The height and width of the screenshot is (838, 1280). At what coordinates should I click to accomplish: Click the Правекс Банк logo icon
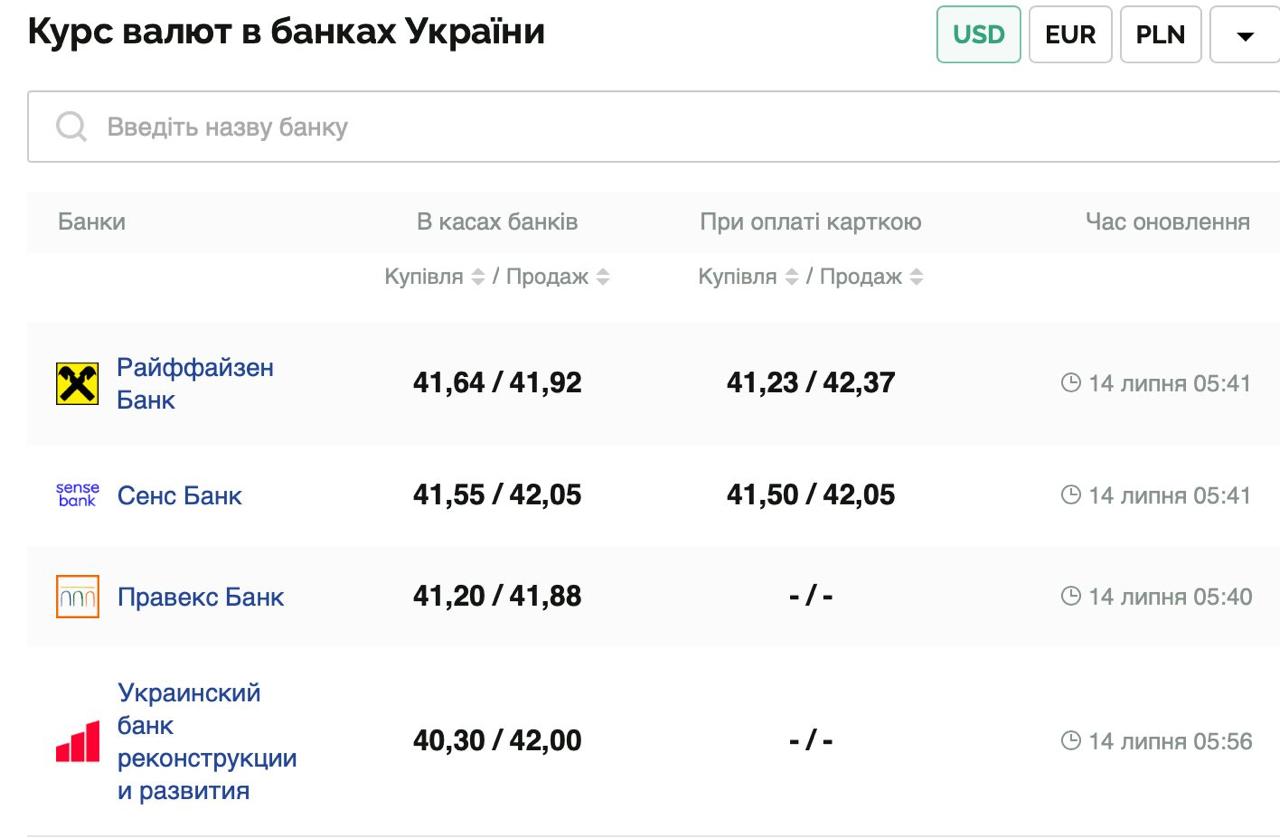point(78,595)
